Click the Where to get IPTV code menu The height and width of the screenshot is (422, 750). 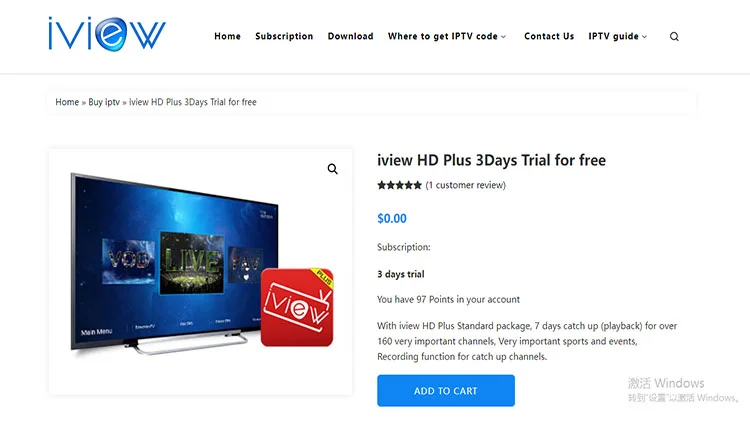pyautogui.click(x=442, y=36)
